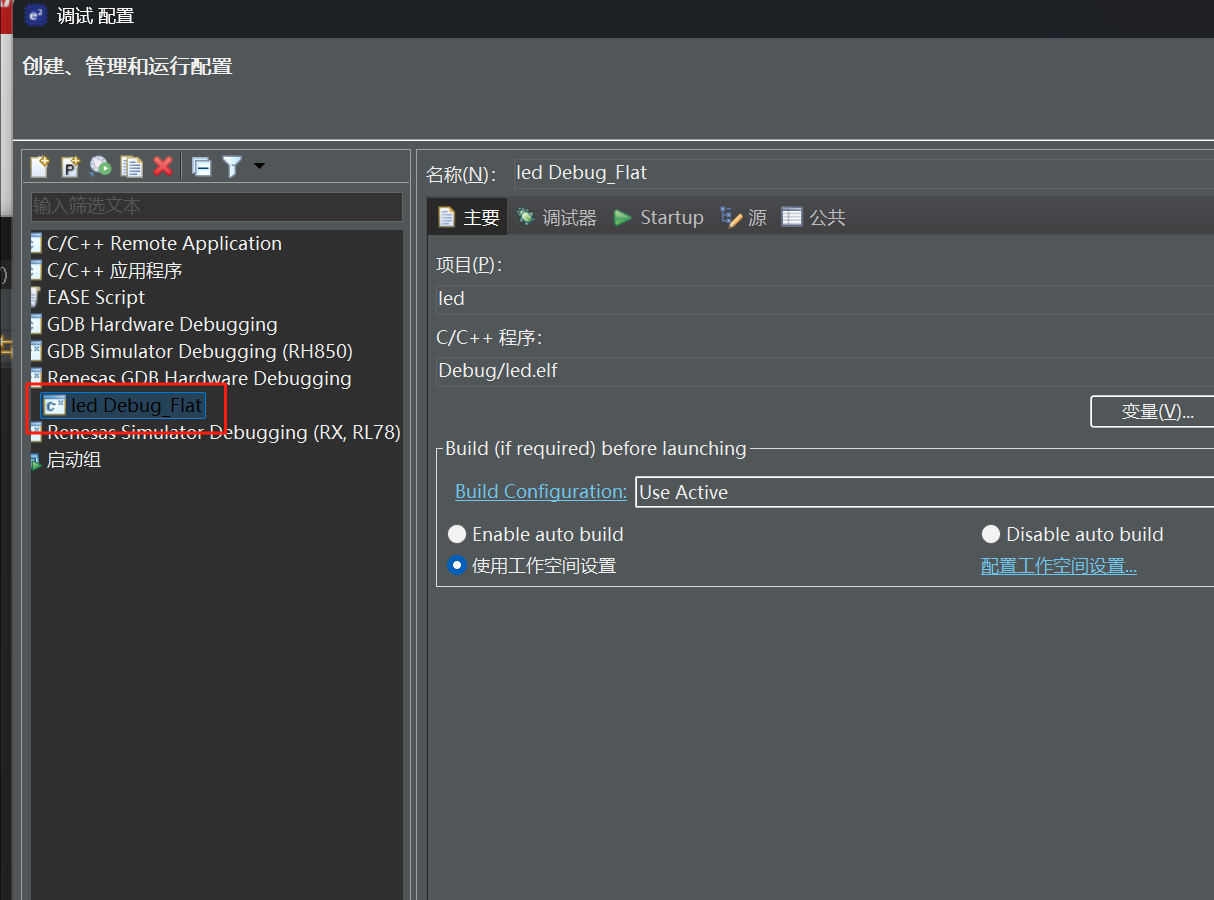Click the 变量(V)... button
Viewport: 1214px width, 900px height.
pos(1152,412)
